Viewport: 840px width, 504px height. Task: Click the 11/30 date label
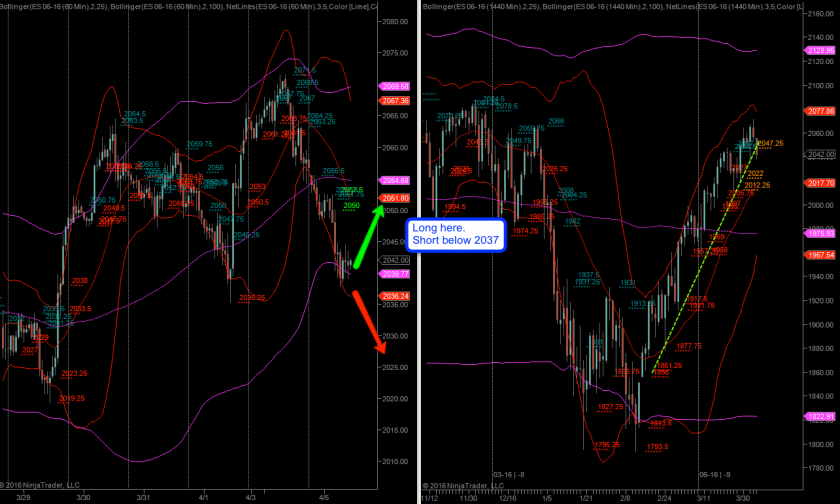point(468,498)
